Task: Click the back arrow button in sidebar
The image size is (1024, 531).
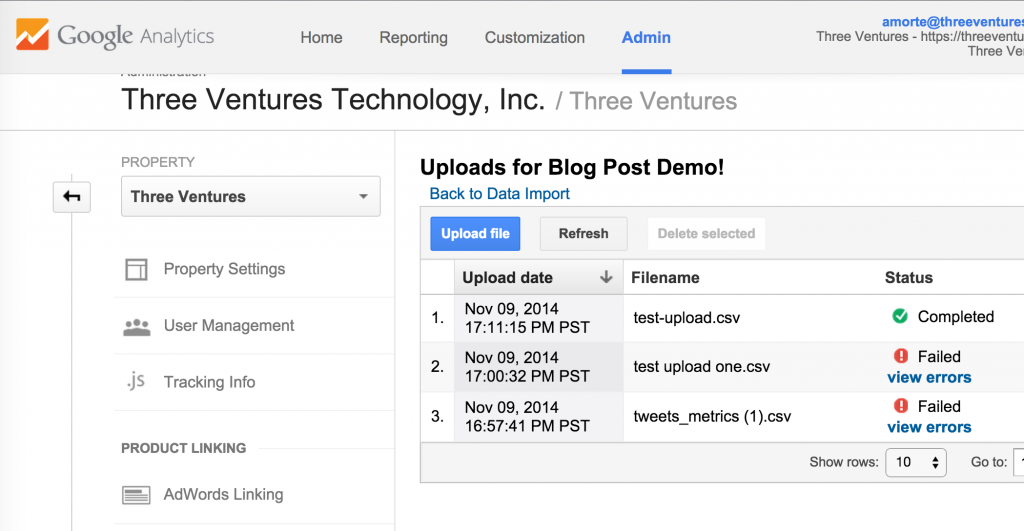Action: pos(72,197)
